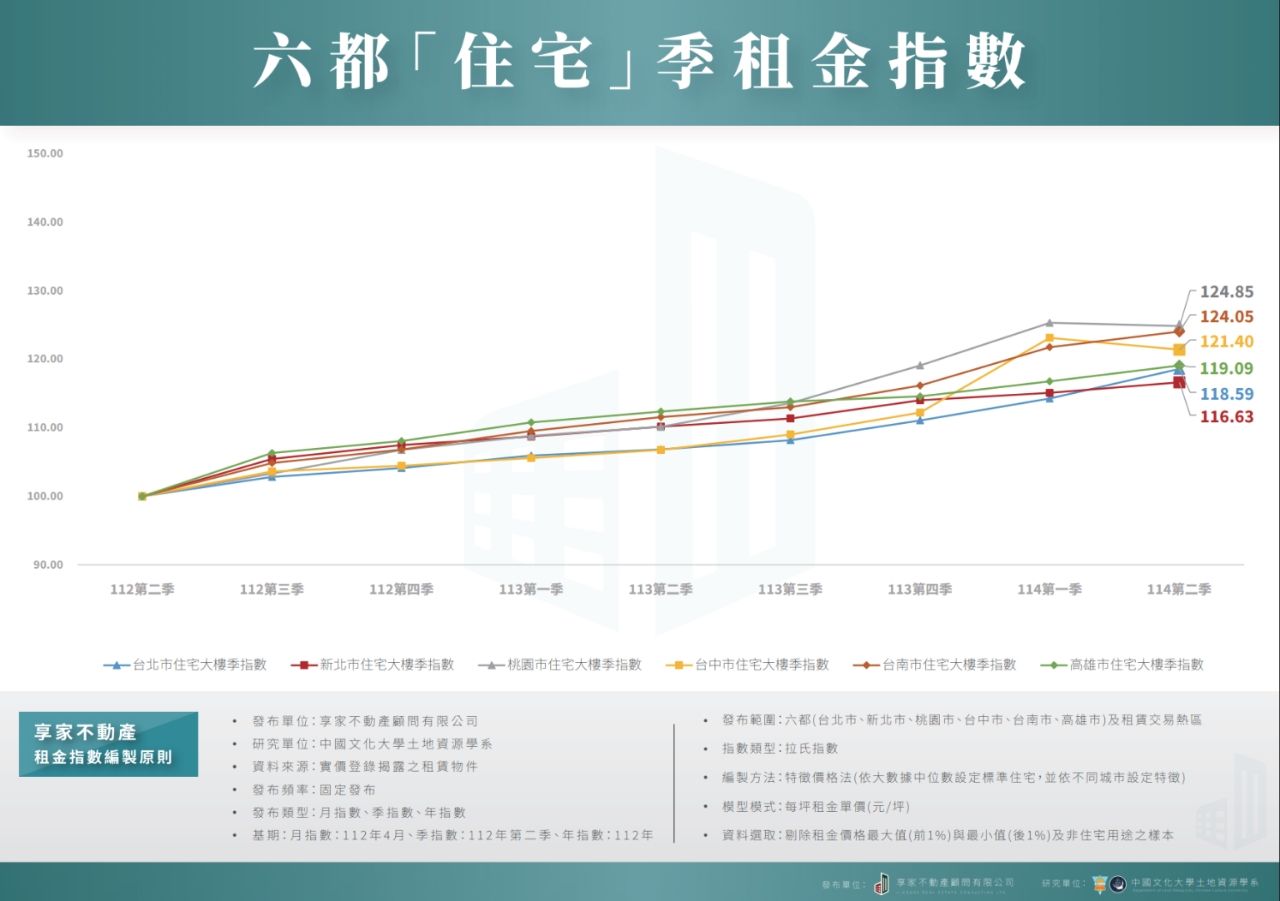Viewport: 1280px width, 901px height.
Task: Click the 享家不動產 building logo in footer
Action: coord(881,883)
